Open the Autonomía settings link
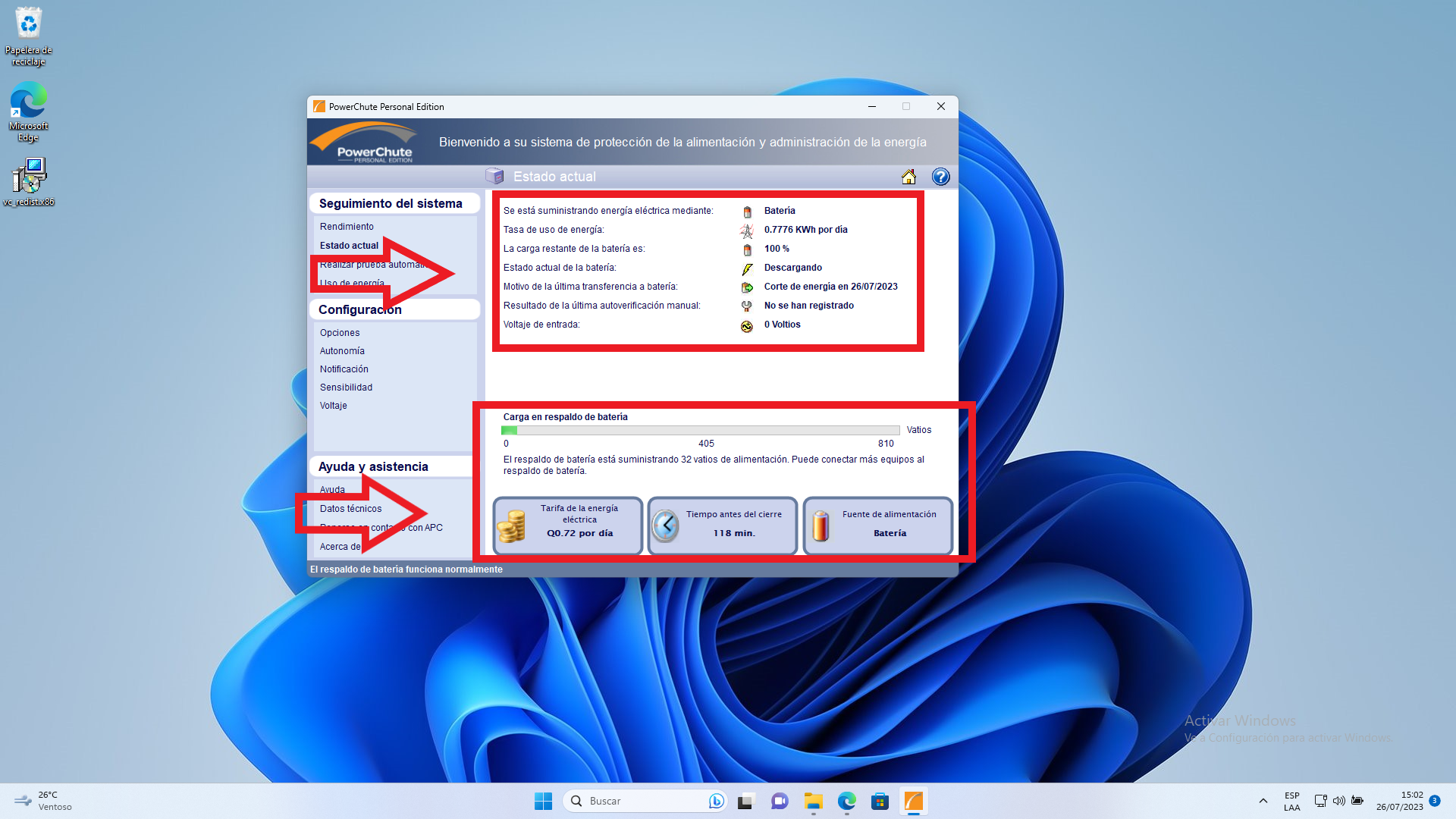Screen dimensions: 1456x819 point(342,351)
